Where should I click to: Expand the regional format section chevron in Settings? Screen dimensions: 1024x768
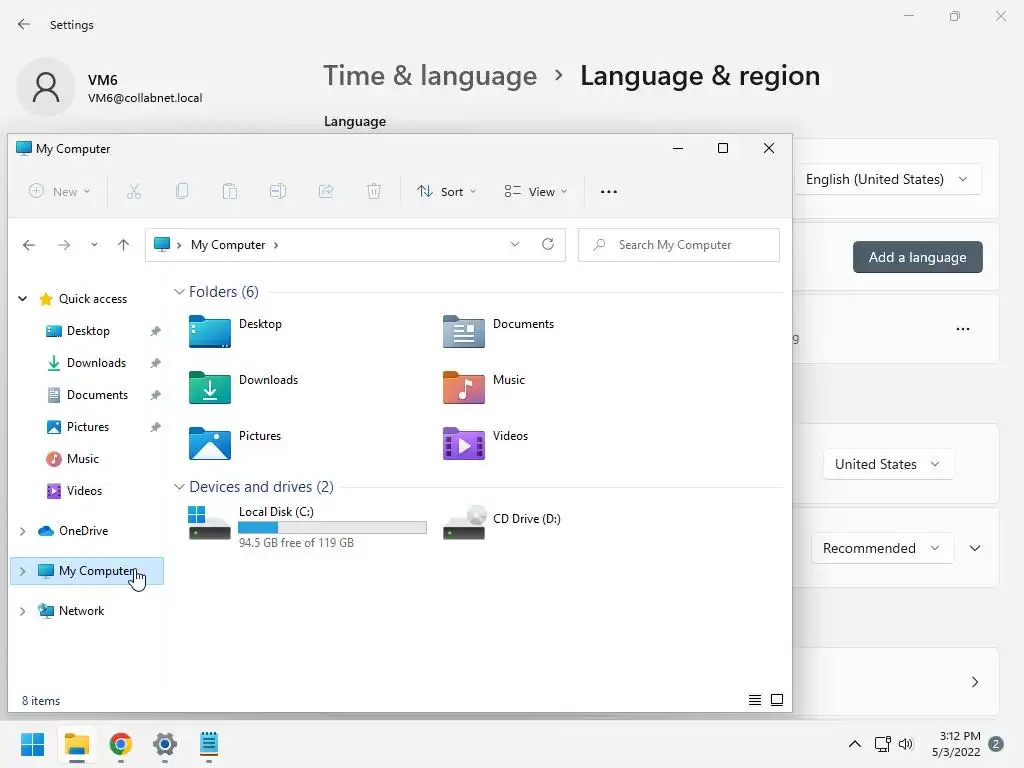975,548
